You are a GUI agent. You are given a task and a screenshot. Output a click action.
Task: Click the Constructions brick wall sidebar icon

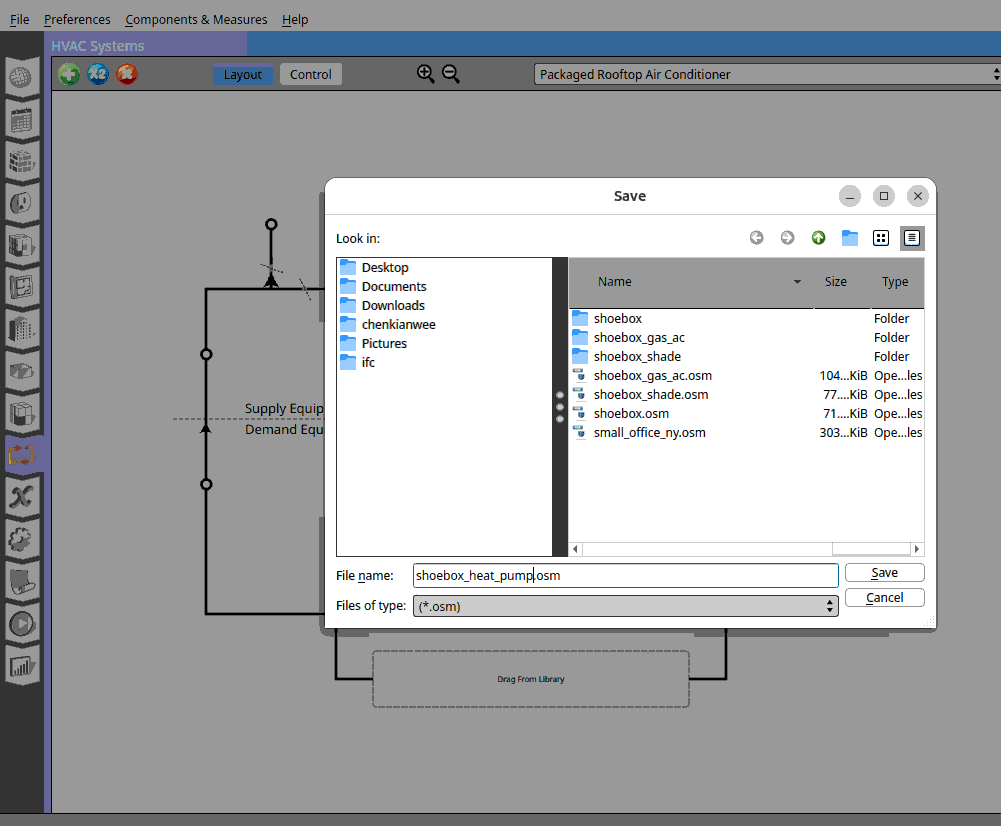(21, 161)
